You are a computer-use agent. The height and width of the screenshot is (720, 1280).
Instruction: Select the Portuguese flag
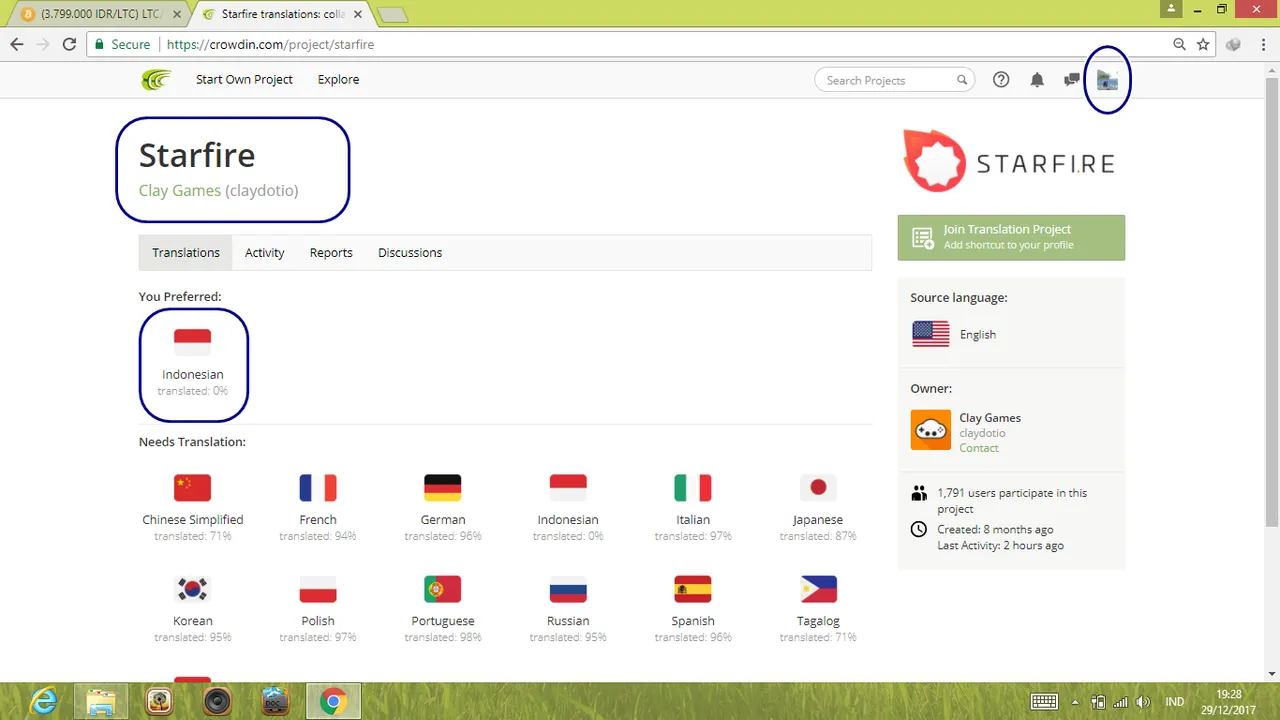click(443, 589)
